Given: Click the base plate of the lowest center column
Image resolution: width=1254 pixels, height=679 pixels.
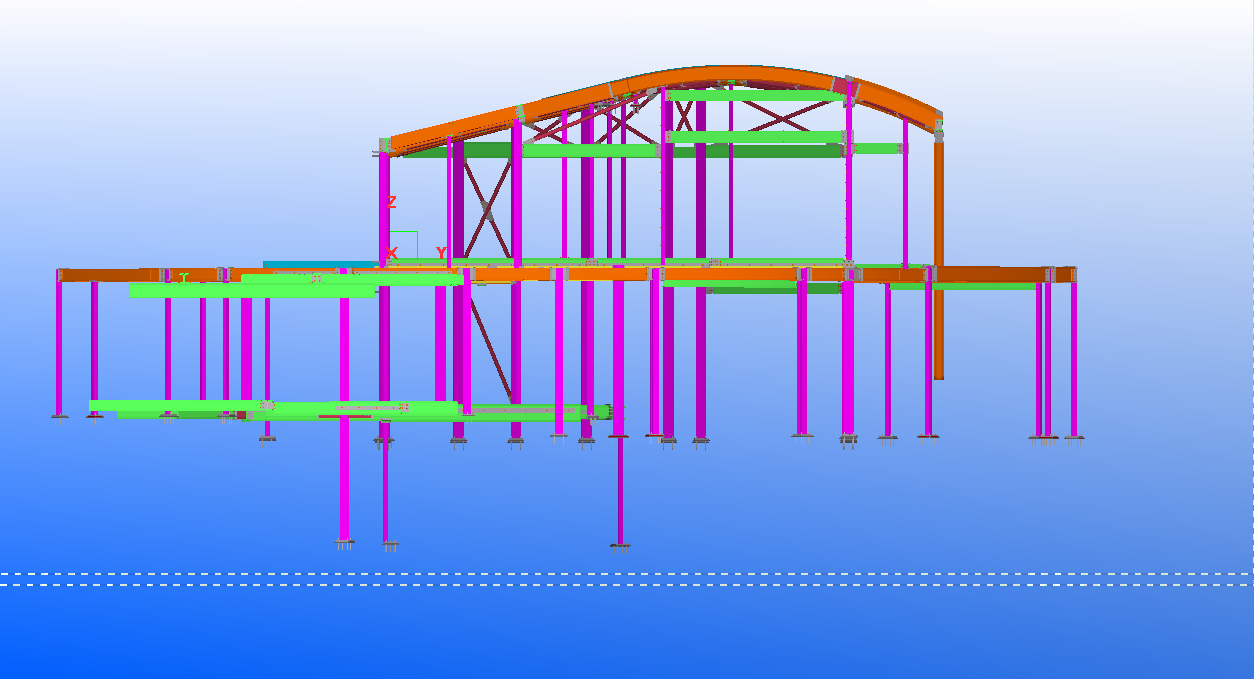Looking at the screenshot, I should pos(620,546).
